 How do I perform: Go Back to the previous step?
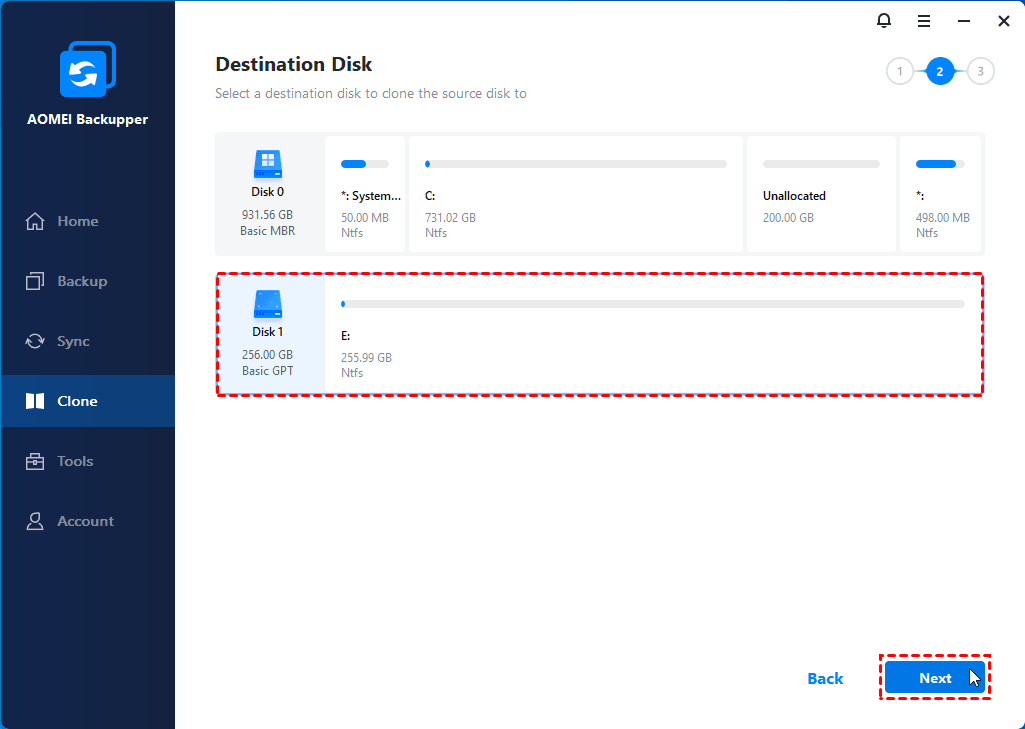coord(825,678)
